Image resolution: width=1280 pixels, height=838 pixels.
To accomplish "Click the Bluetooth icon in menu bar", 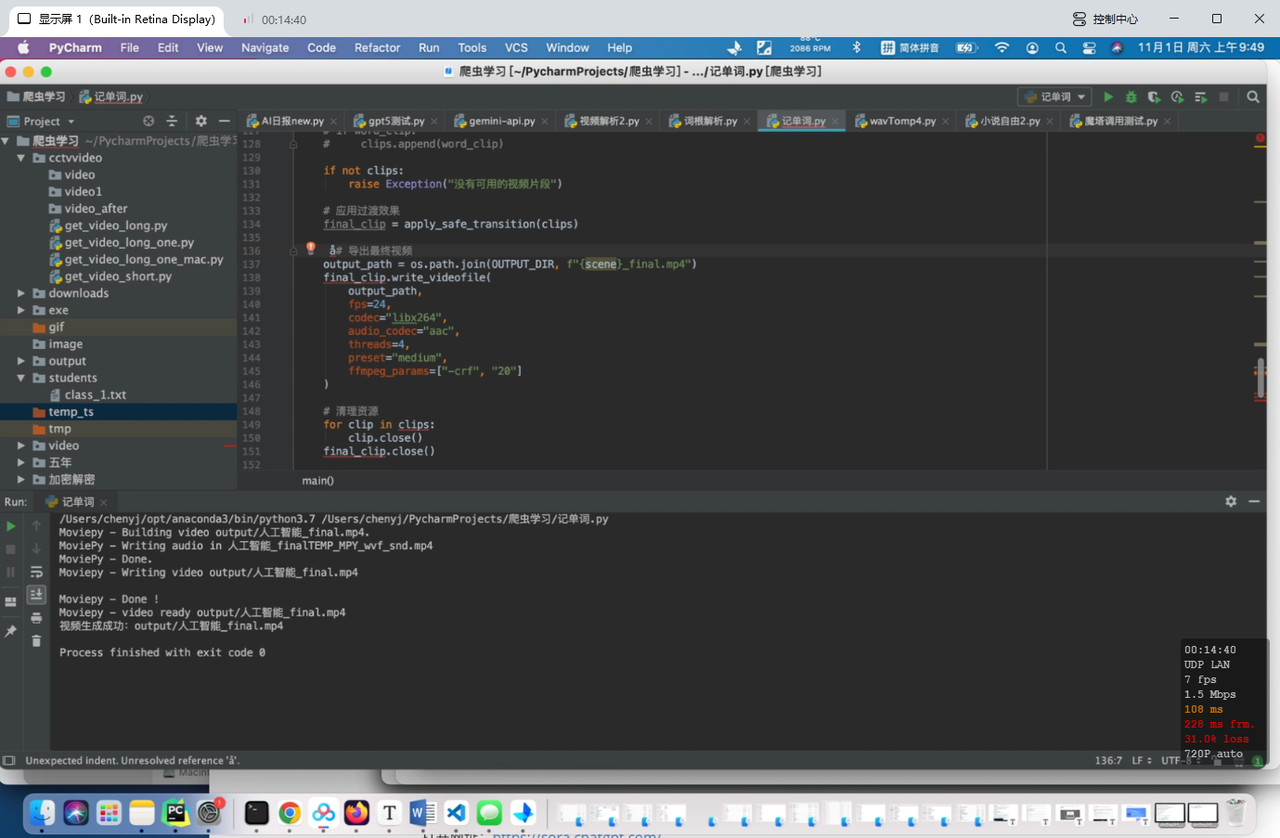I will [856, 47].
